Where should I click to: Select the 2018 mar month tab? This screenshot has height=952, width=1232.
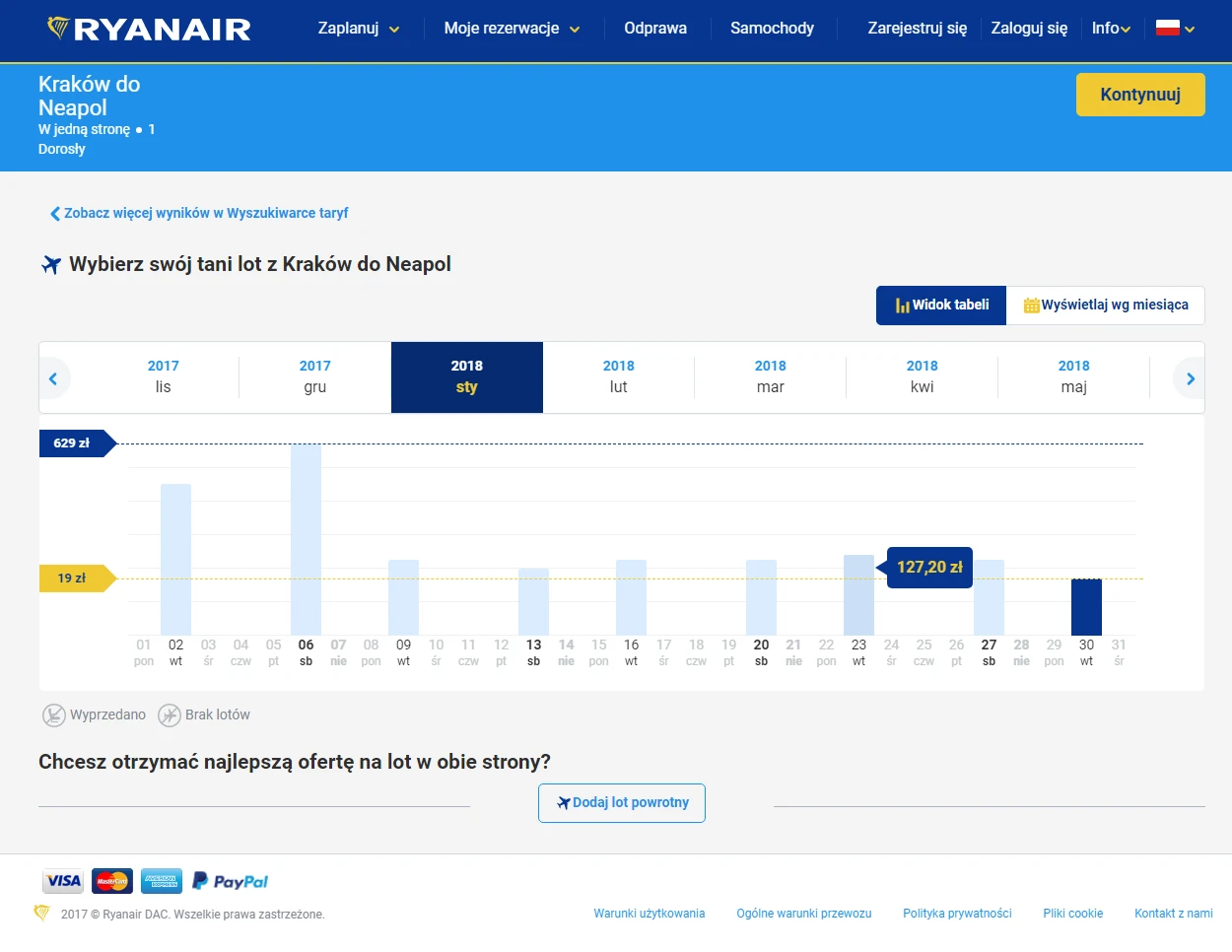click(771, 376)
